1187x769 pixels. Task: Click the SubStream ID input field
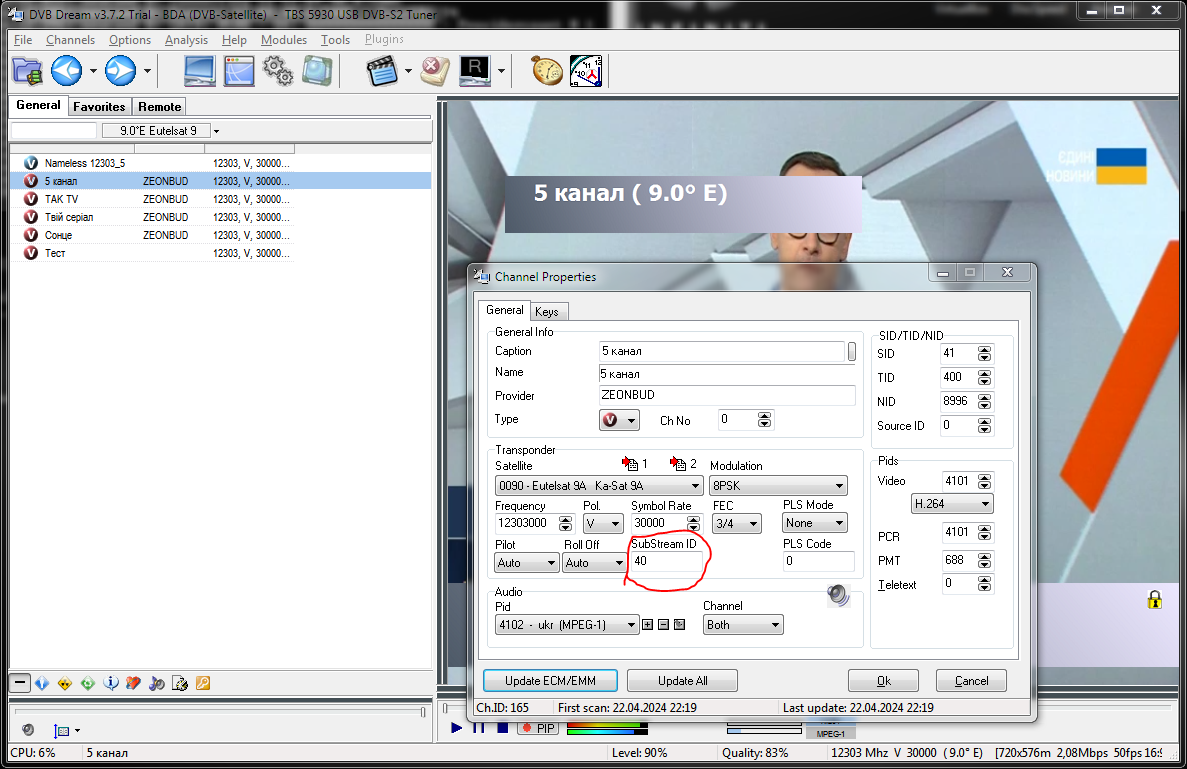pos(667,562)
